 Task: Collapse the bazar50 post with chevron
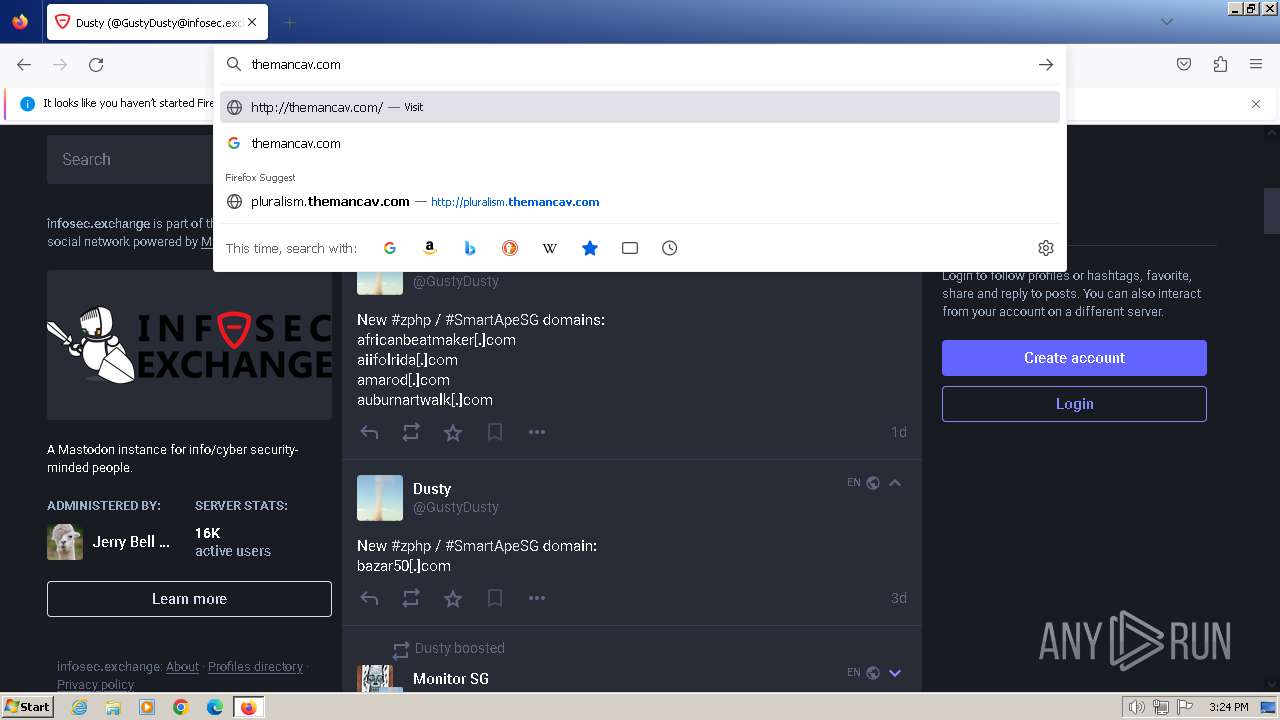[x=895, y=483]
